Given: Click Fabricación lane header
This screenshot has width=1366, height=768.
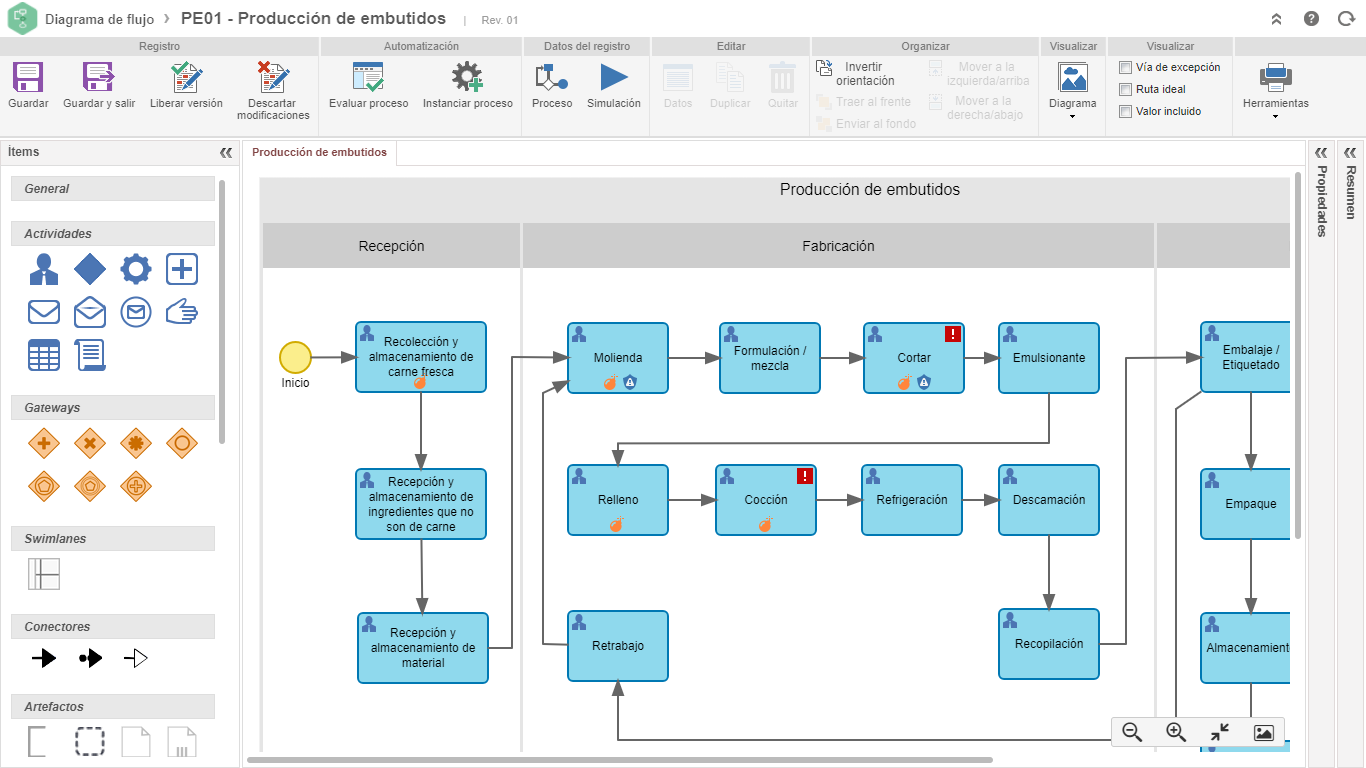Looking at the screenshot, I should [x=838, y=246].
